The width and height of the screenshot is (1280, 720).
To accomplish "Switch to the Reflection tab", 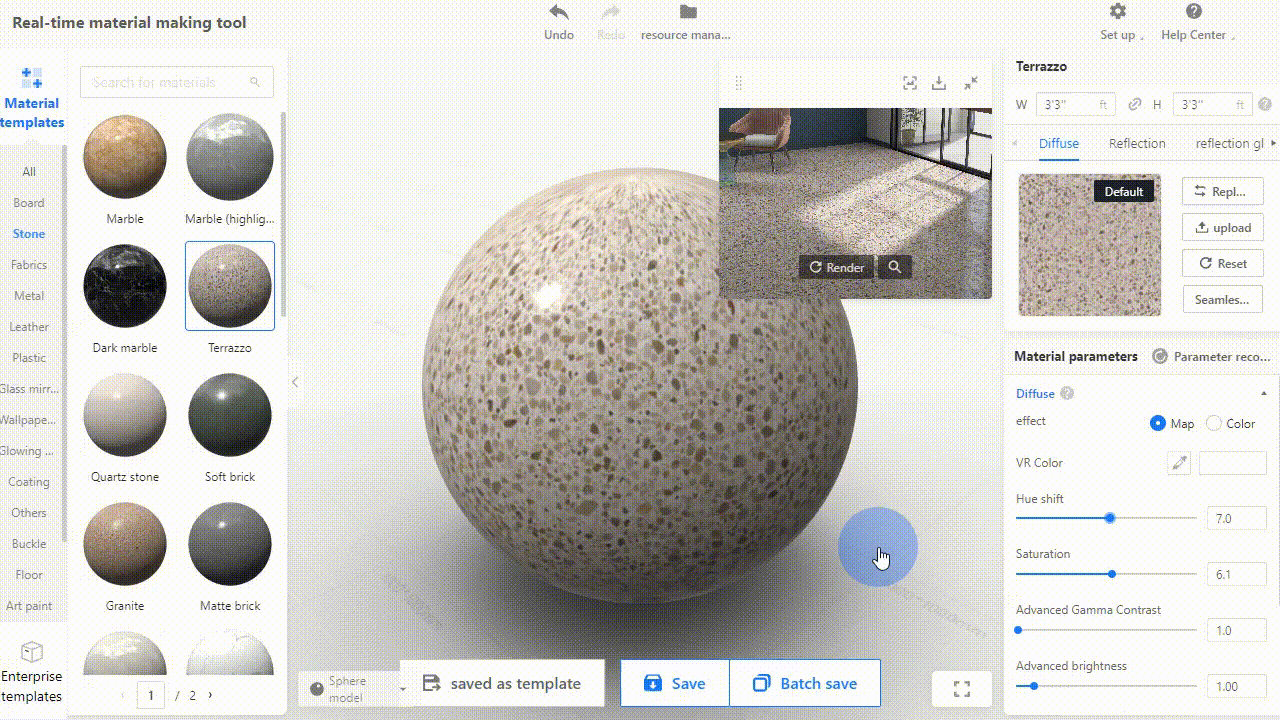I will coord(1137,143).
